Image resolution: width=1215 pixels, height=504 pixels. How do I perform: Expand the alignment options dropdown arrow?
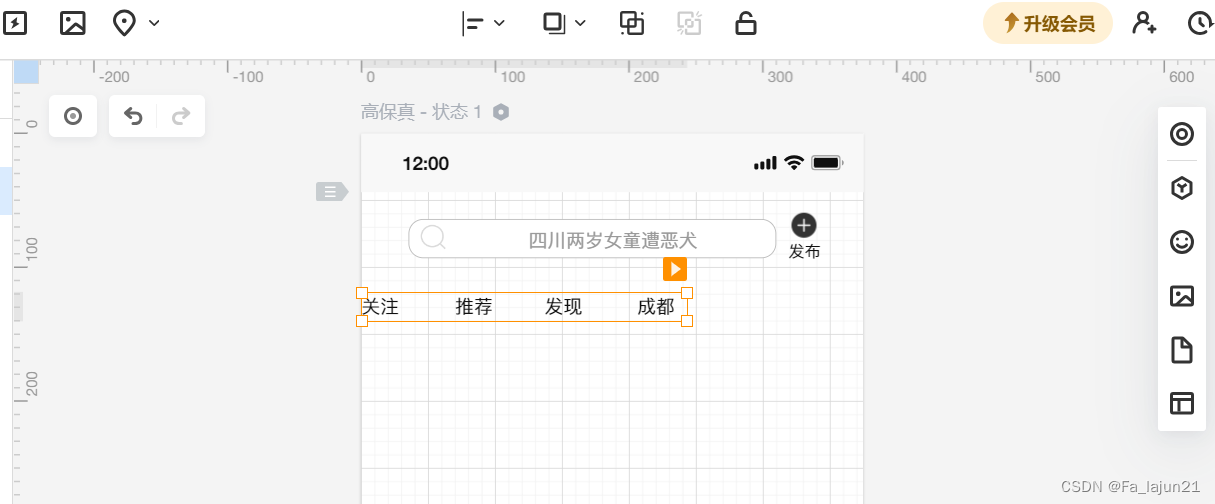tap(500, 23)
